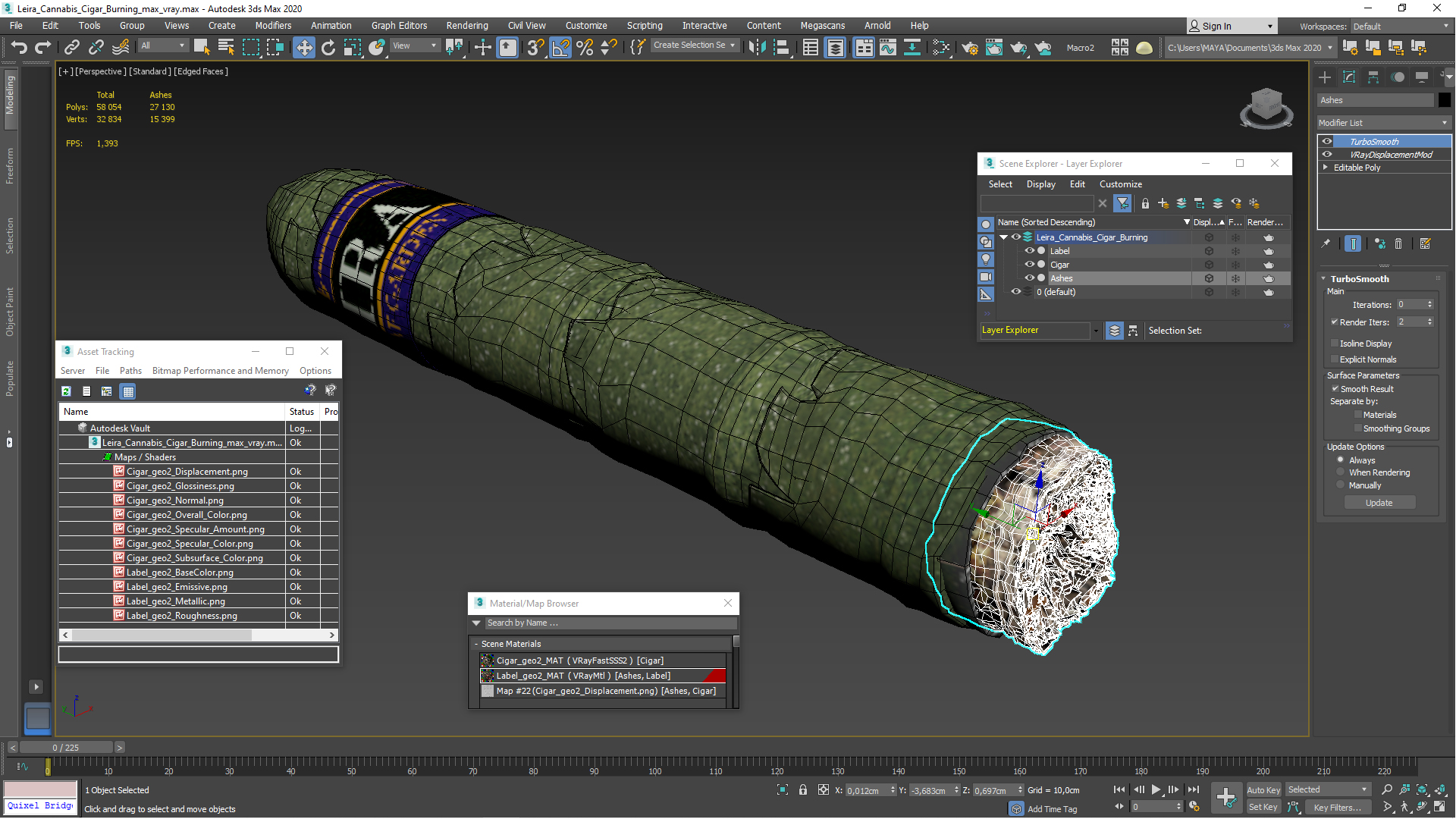The image size is (1456, 819).
Task: Click the Ashes object color swatch
Action: (x=1445, y=100)
